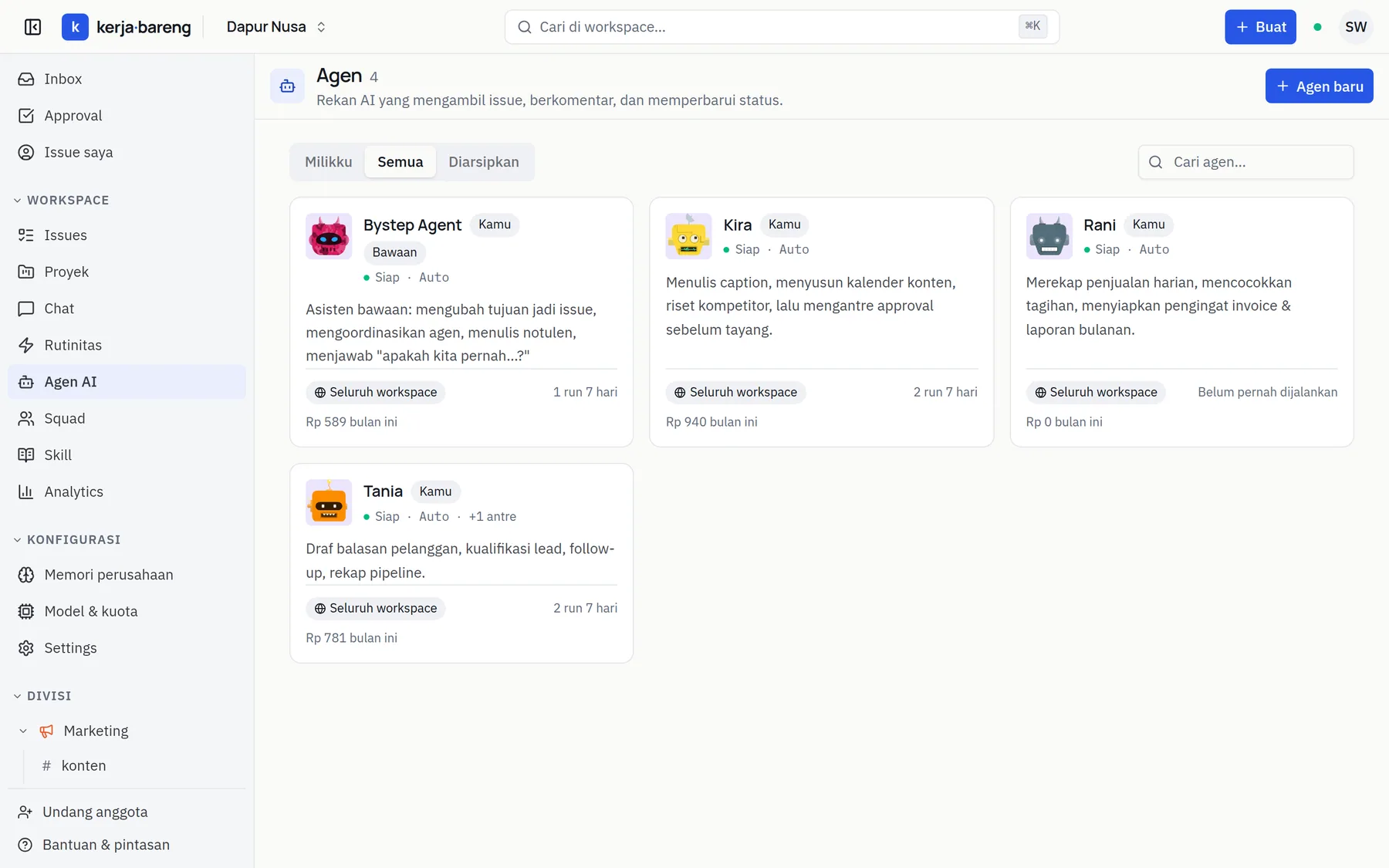Image resolution: width=1389 pixels, height=868 pixels.
Task: Open the Squad people icon
Action: coord(26,418)
